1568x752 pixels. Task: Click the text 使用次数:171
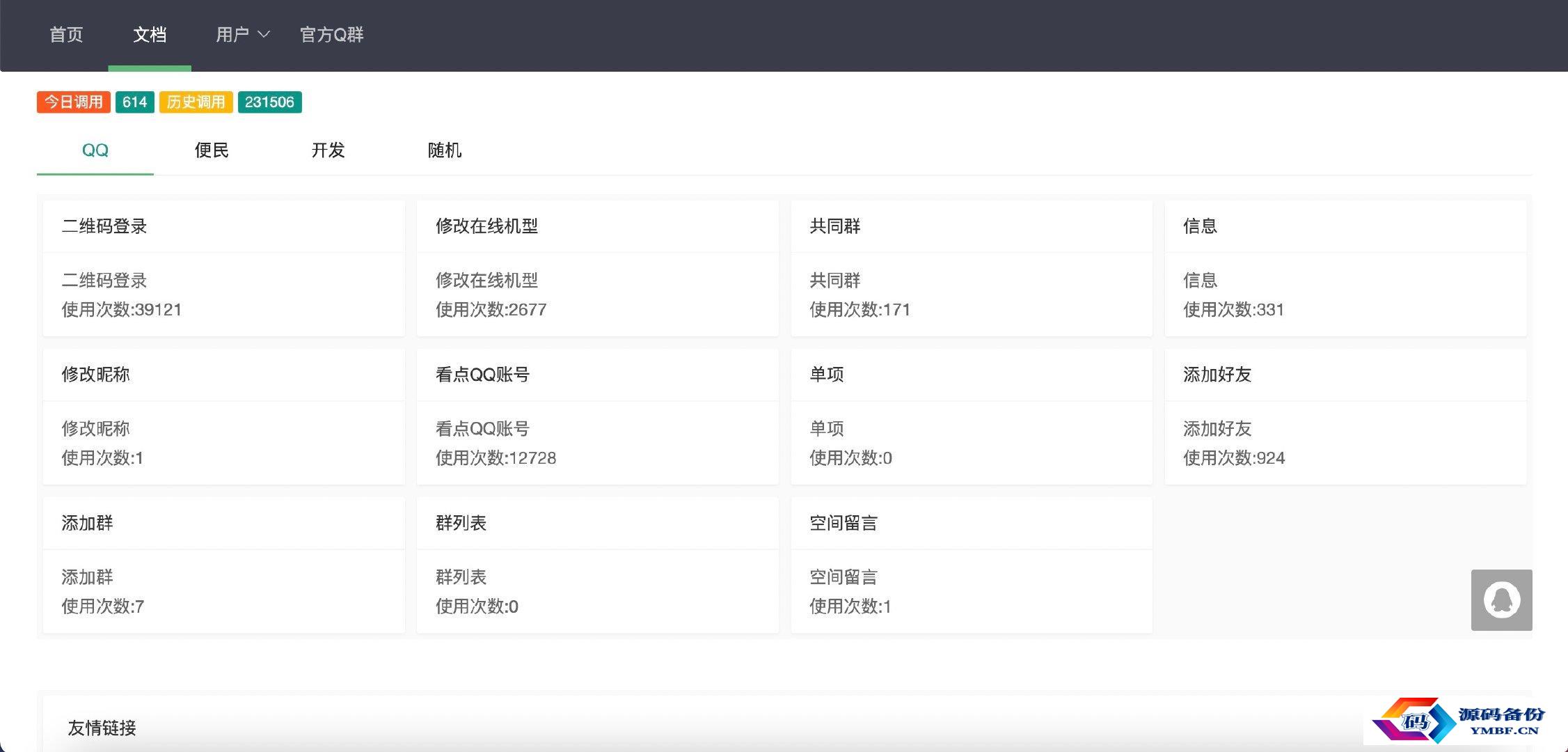[860, 310]
